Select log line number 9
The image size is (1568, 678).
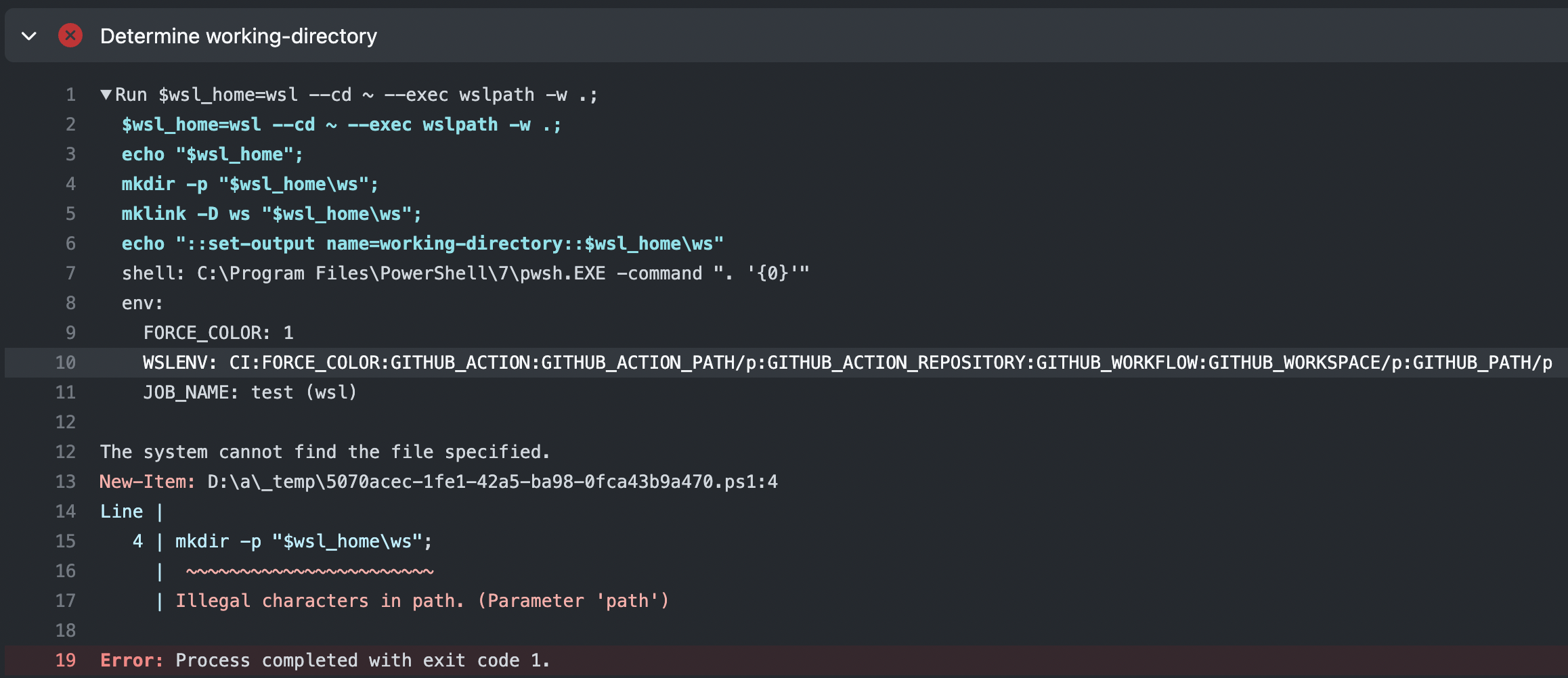click(70, 333)
